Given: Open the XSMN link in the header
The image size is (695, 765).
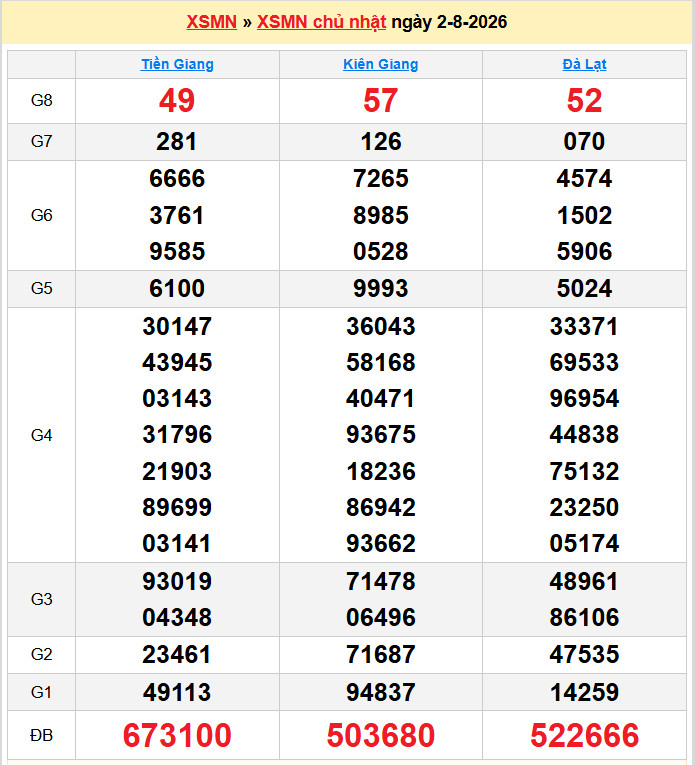Looking at the screenshot, I should pyautogui.click(x=211, y=22).
